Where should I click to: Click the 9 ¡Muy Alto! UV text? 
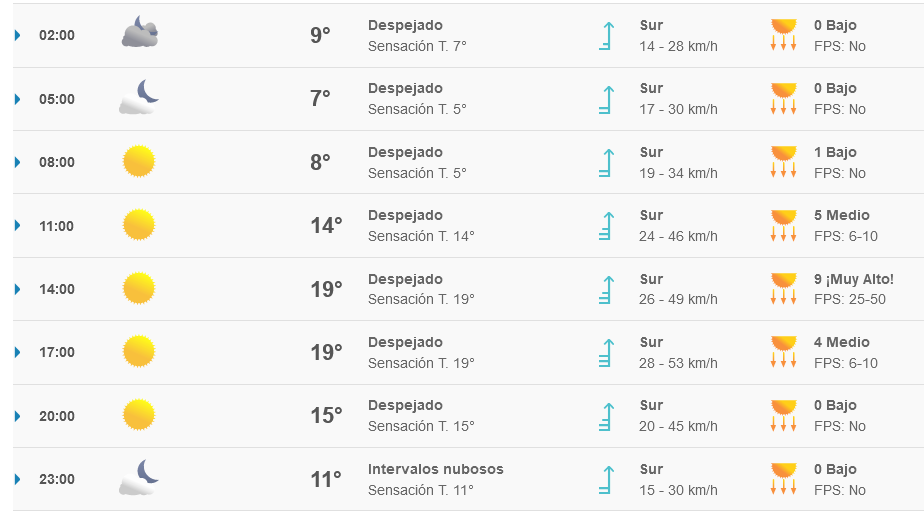[853, 279]
